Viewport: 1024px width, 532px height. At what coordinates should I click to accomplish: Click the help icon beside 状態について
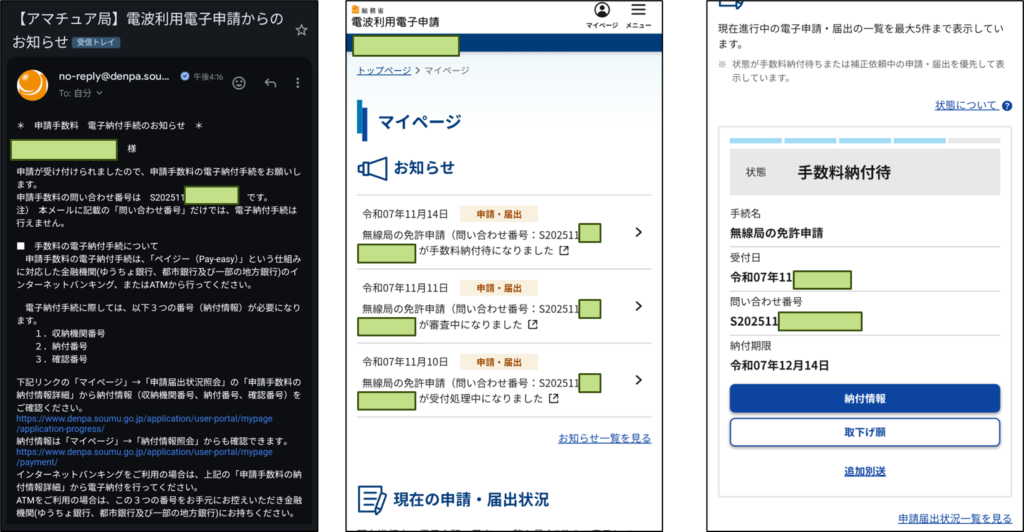tap(1006, 106)
